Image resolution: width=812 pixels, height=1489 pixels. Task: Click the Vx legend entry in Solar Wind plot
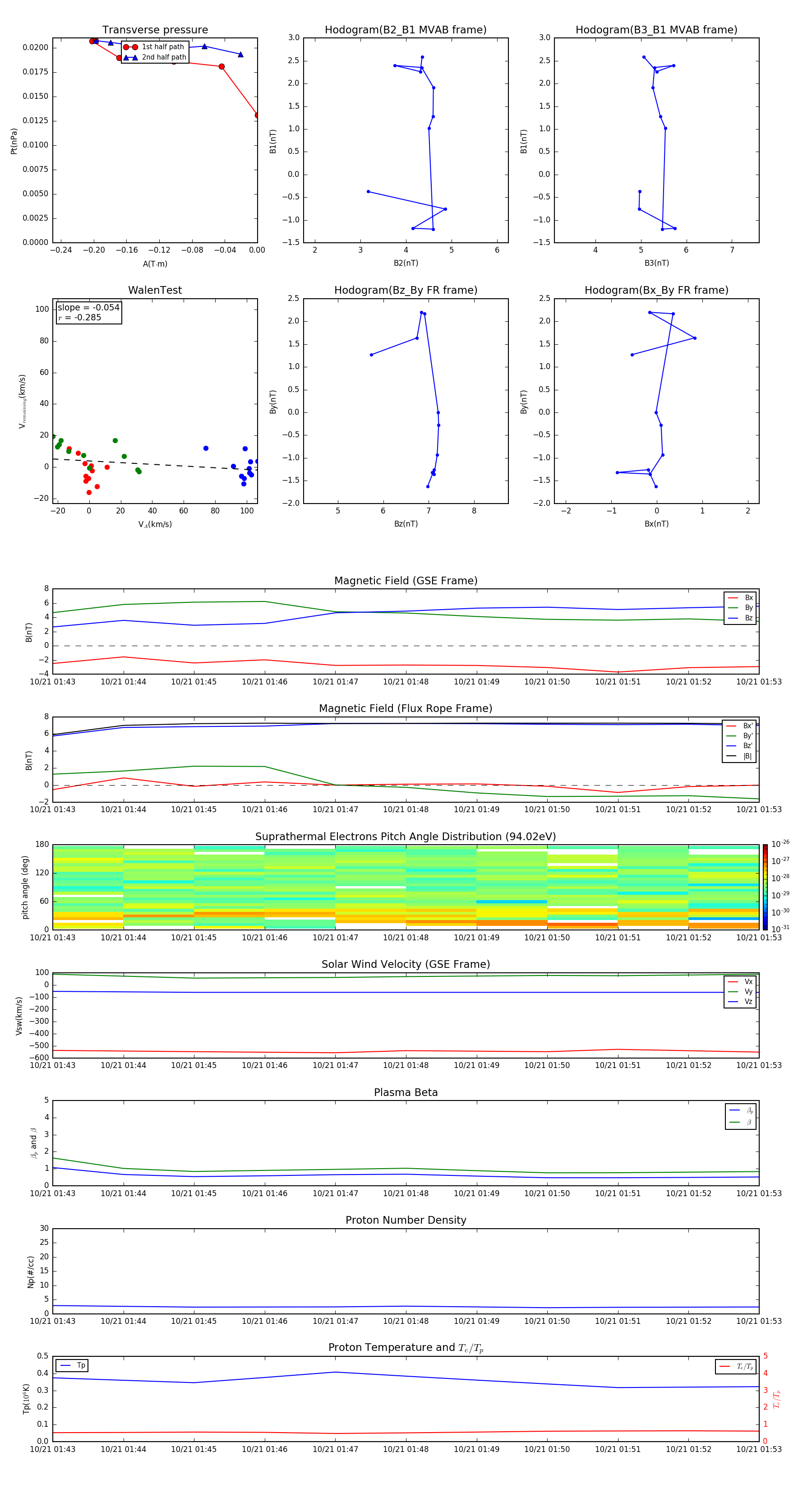tap(740, 981)
